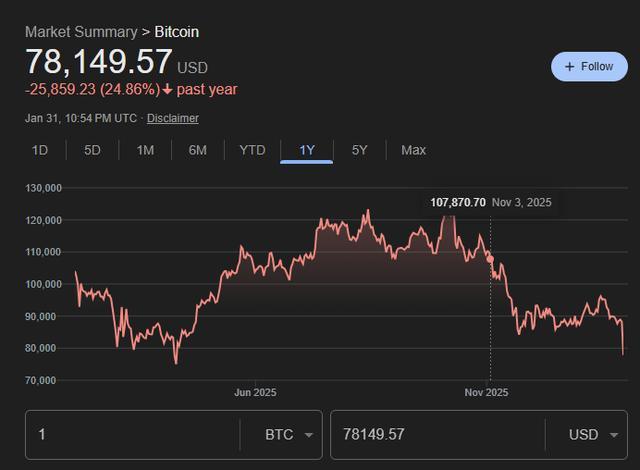Switch to the 5D time range
Screen dimensions: 640x470
coord(92,150)
